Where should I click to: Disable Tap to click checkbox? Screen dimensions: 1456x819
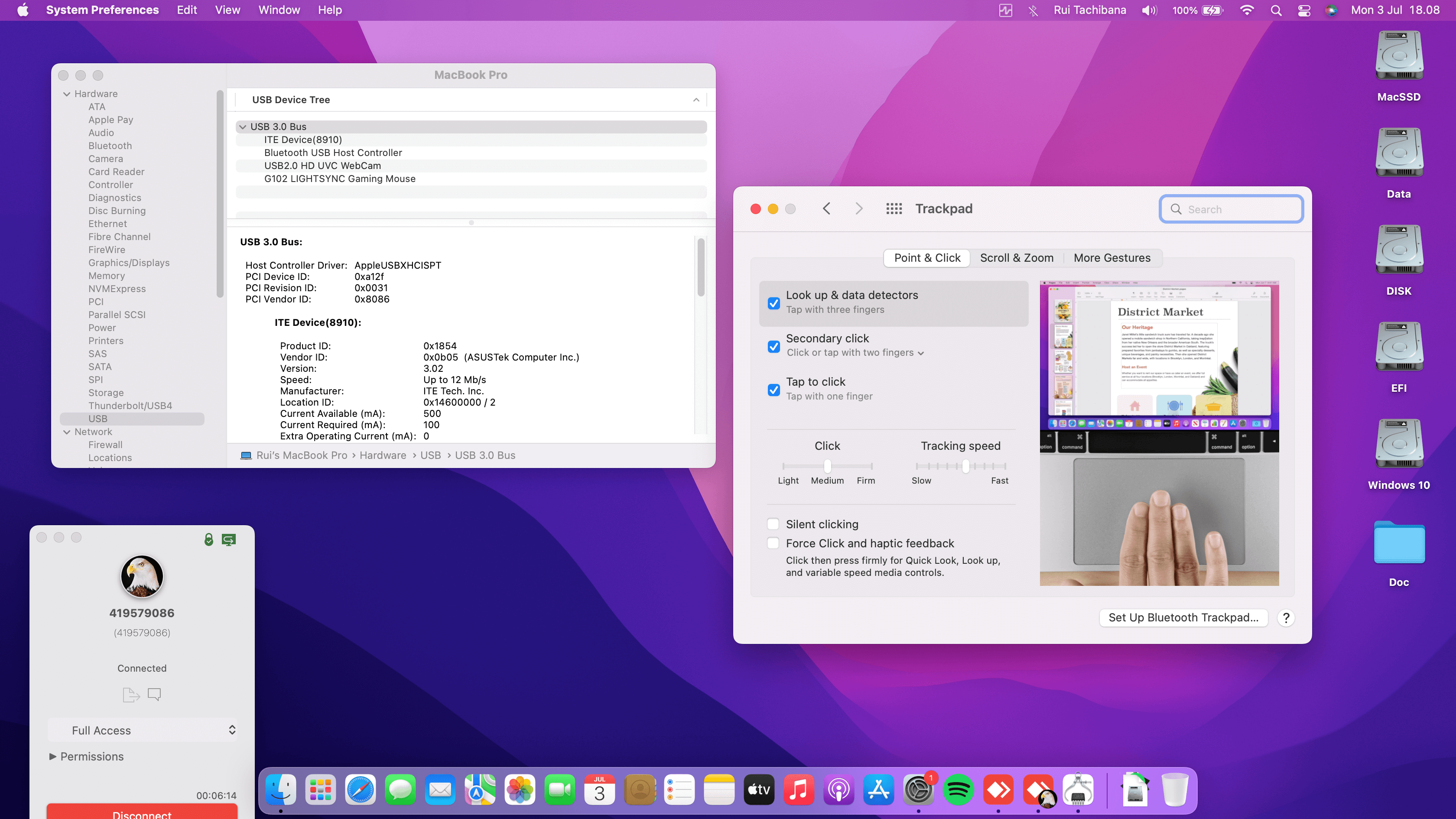point(774,390)
